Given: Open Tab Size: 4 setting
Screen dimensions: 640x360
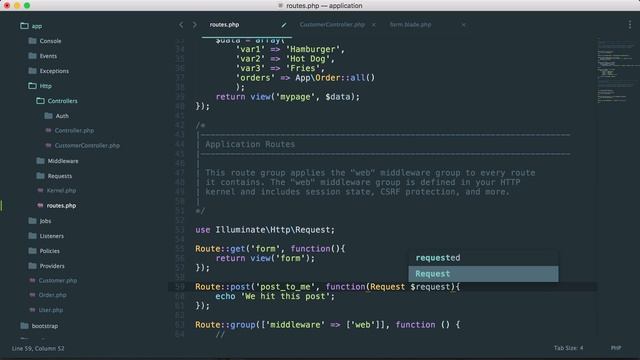Looking at the screenshot, I should 568,348.
